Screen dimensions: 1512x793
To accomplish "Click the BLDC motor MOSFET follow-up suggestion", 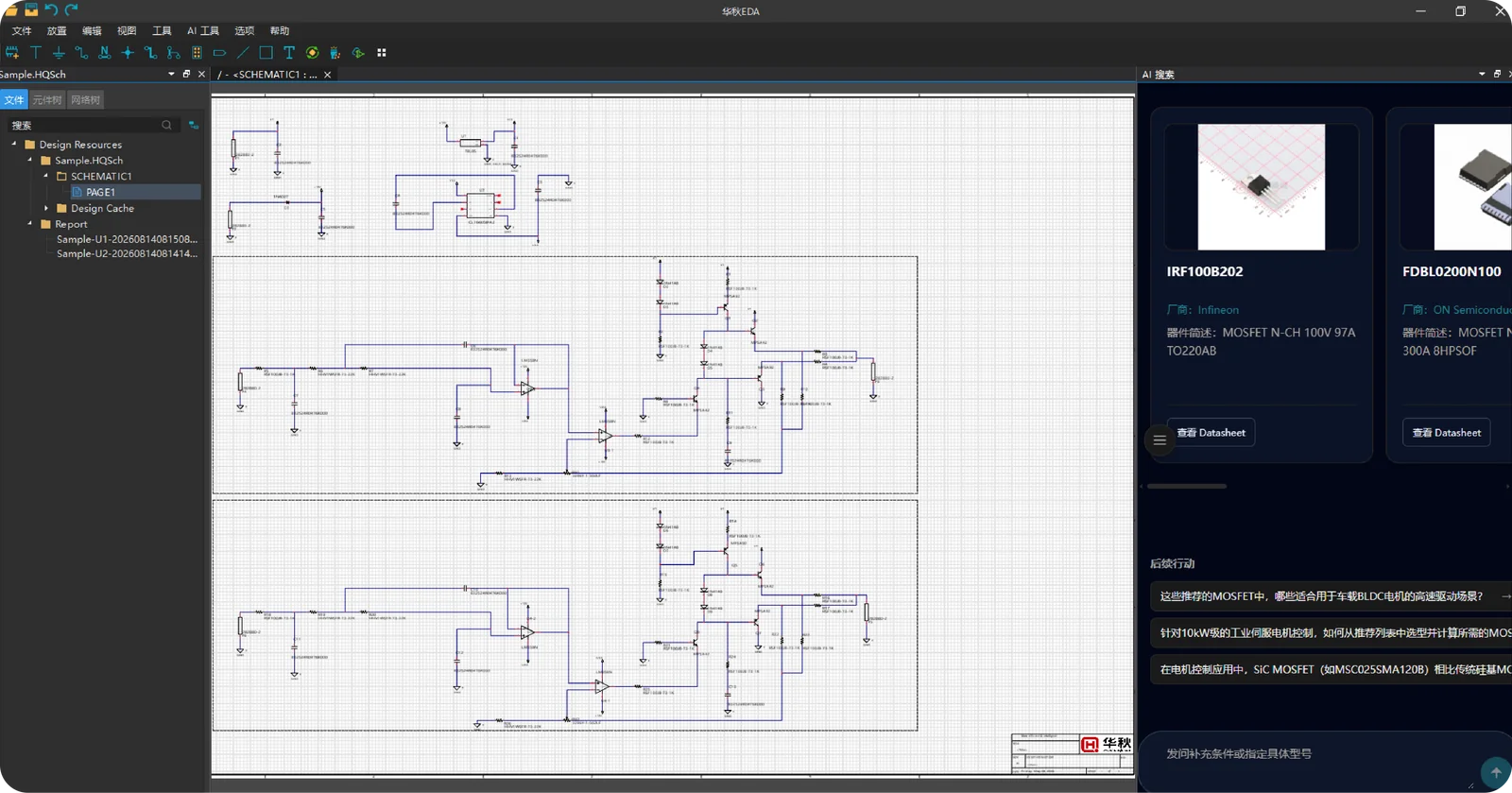I will click(x=1331, y=596).
